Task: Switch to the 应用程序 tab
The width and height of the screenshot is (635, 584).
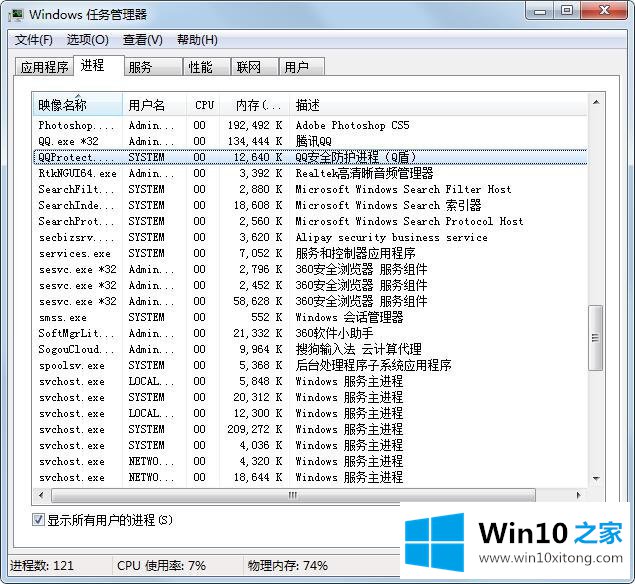Action: coord(44,67)
